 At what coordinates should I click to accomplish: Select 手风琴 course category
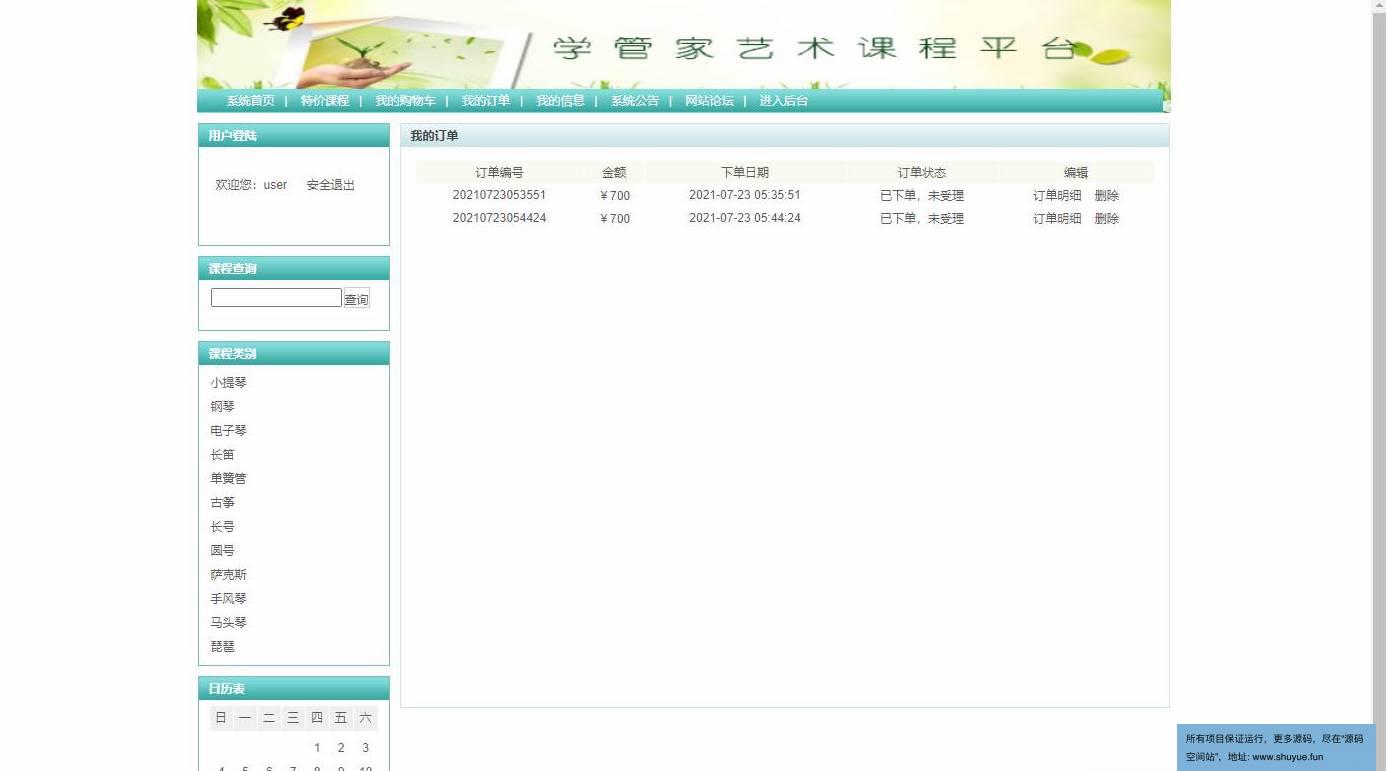(228, 599)
